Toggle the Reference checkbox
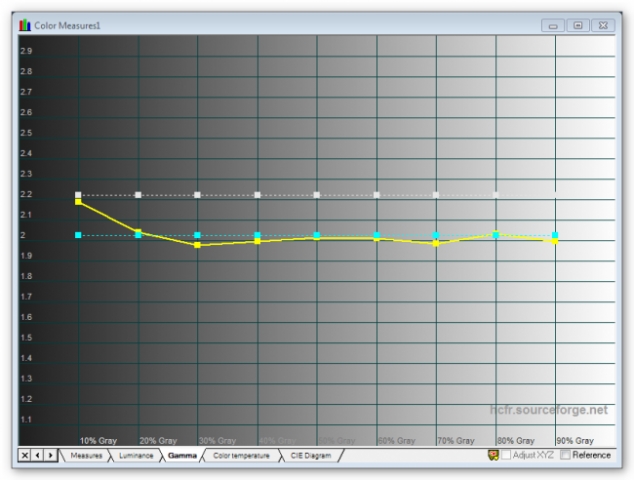 click(567, 456)
